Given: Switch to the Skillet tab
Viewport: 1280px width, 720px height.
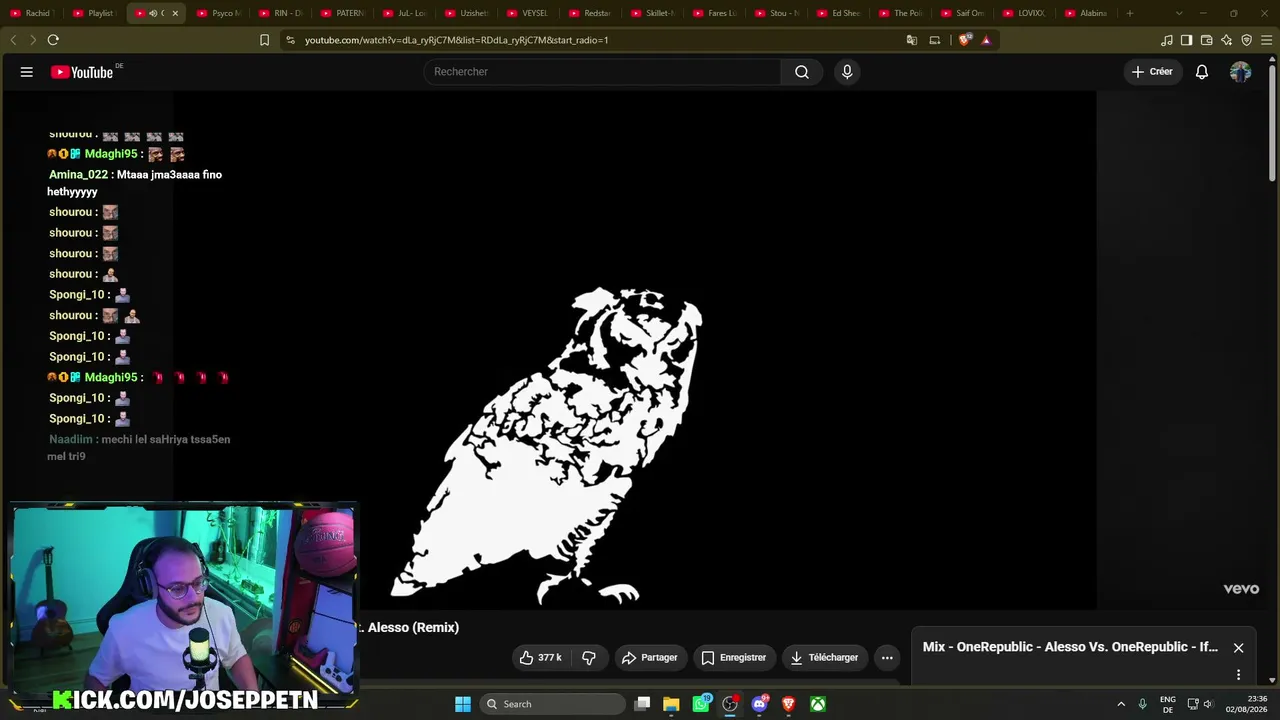Looking at the screenshot, I should [653, 13].
